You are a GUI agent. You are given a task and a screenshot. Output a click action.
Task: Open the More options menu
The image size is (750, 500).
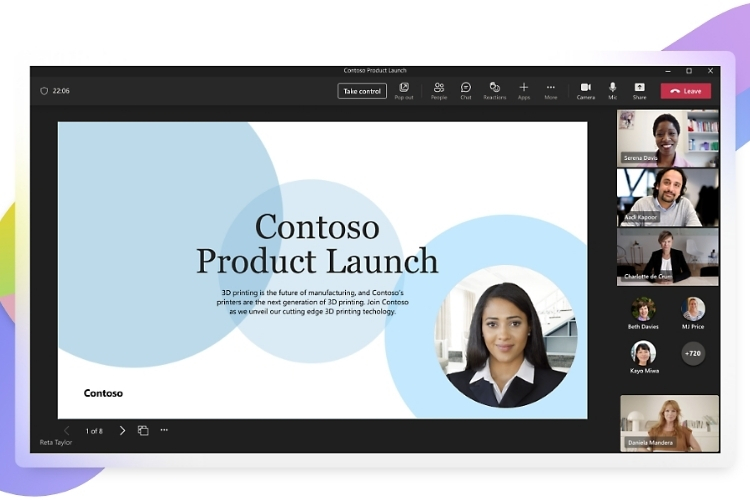(x=551, y=90)
